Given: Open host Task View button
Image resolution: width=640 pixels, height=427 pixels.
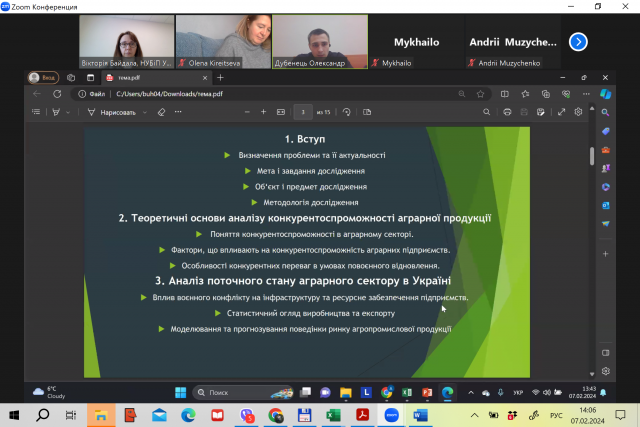Looking at the screenshot, I should click(71, 416).
